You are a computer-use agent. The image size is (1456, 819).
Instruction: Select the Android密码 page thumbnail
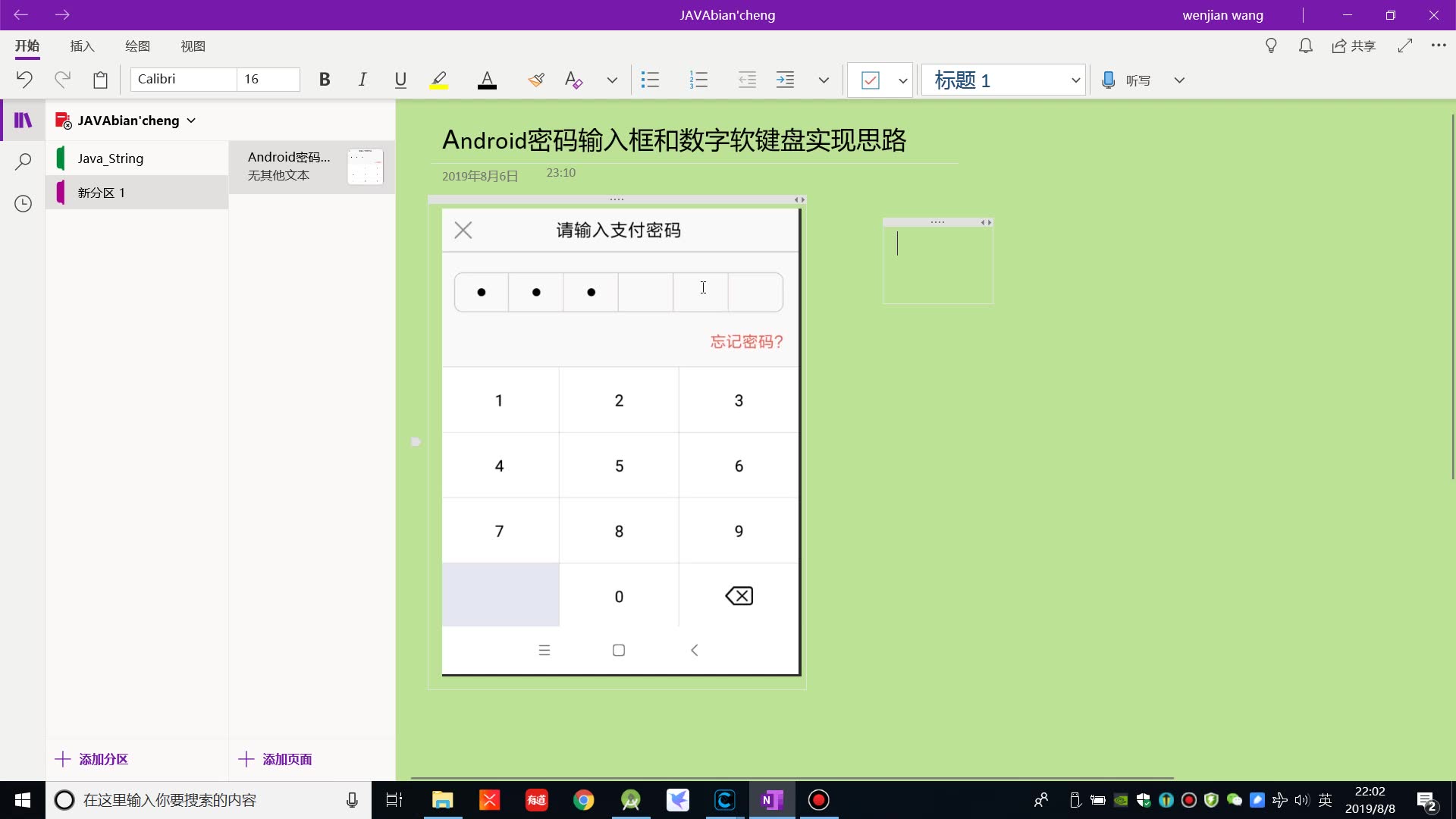311,166
